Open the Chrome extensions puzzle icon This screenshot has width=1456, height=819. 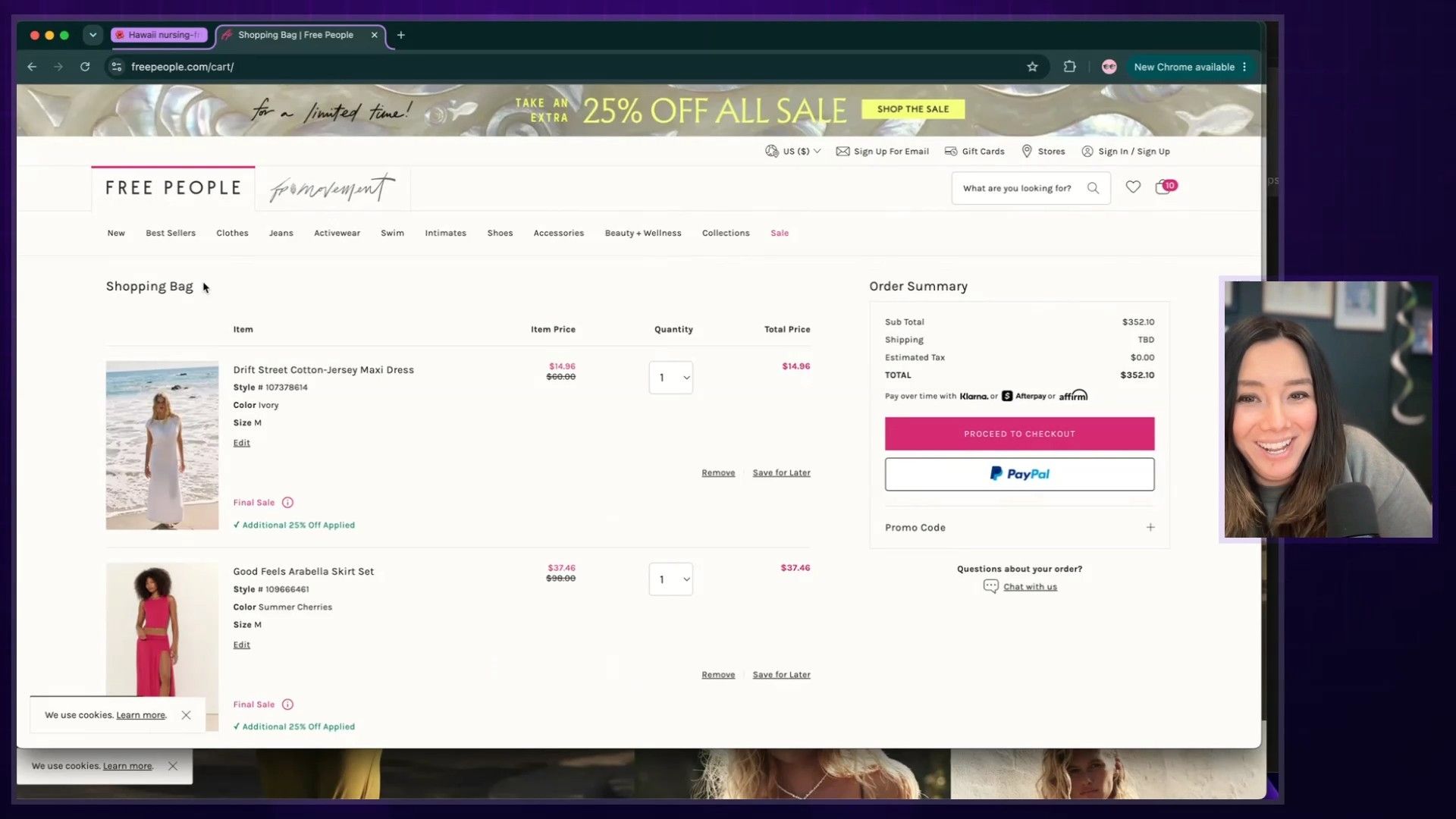tap(1069, 67)
